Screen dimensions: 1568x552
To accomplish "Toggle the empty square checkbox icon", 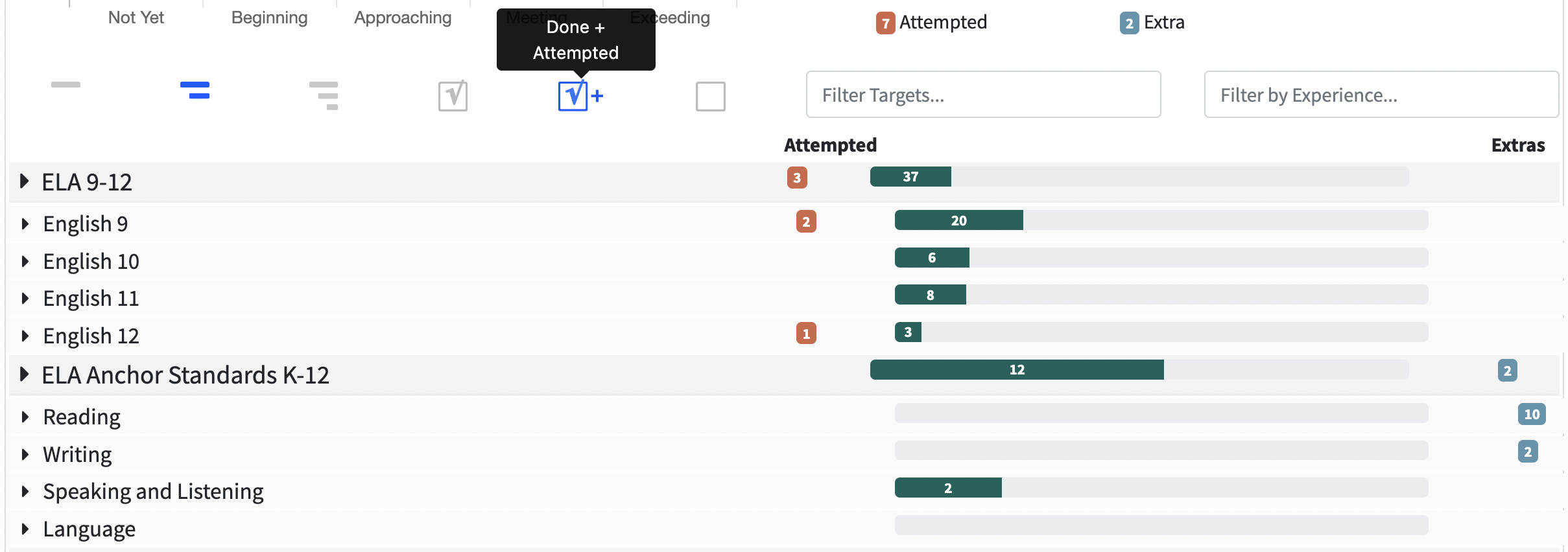I will (x=710, y=97).
